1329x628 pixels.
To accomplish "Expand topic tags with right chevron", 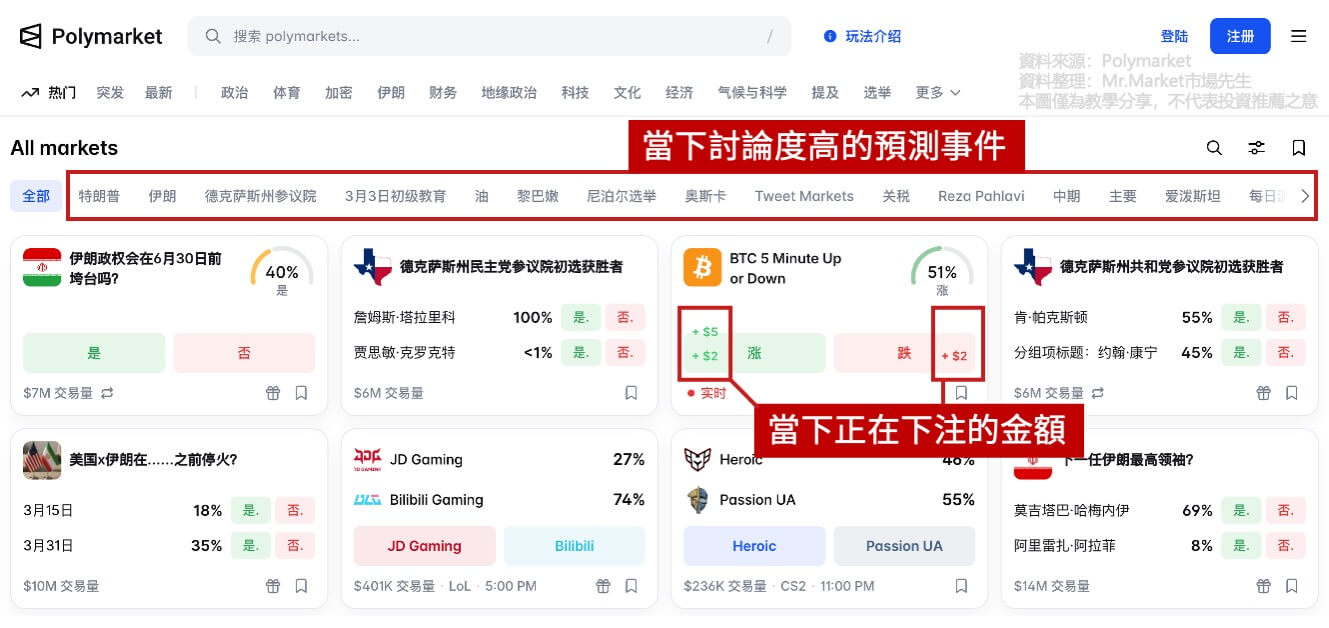I will 1305,196.
